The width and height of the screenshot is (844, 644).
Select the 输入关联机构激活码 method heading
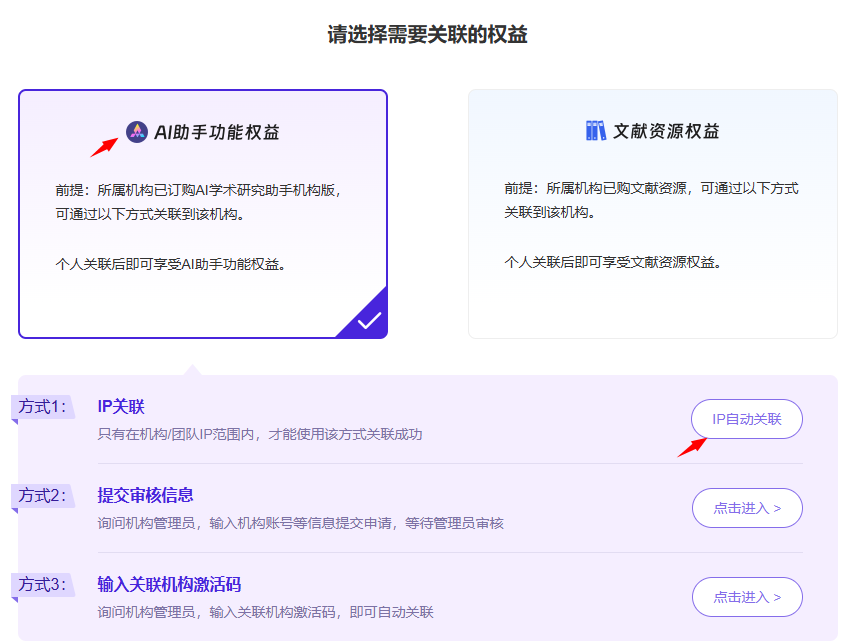(x=169, y=584)
